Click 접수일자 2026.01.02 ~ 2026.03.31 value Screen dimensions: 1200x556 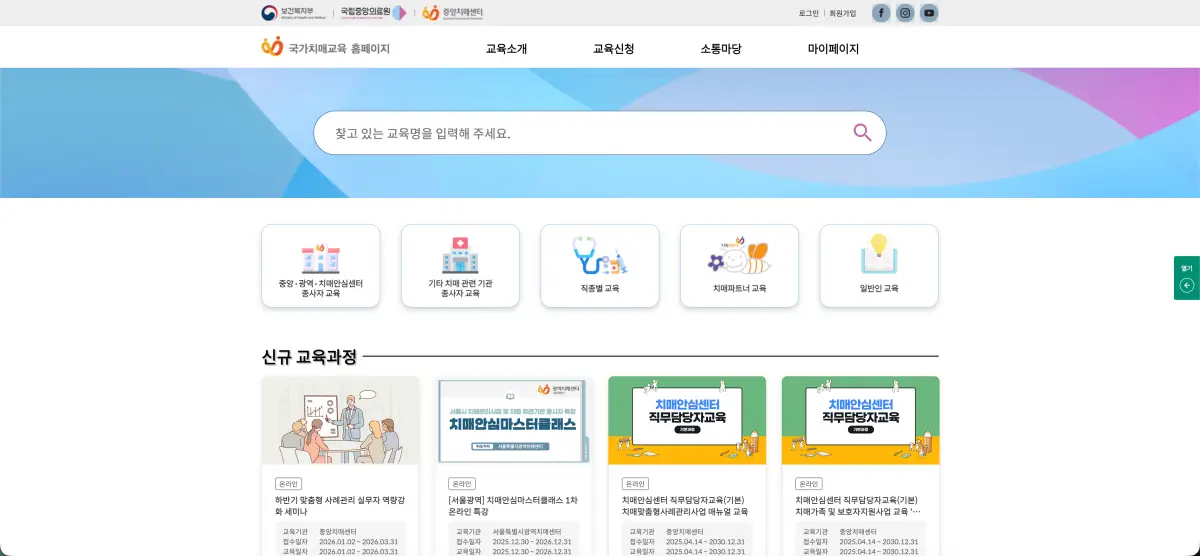pyautogui.click(x=358, y=541)
